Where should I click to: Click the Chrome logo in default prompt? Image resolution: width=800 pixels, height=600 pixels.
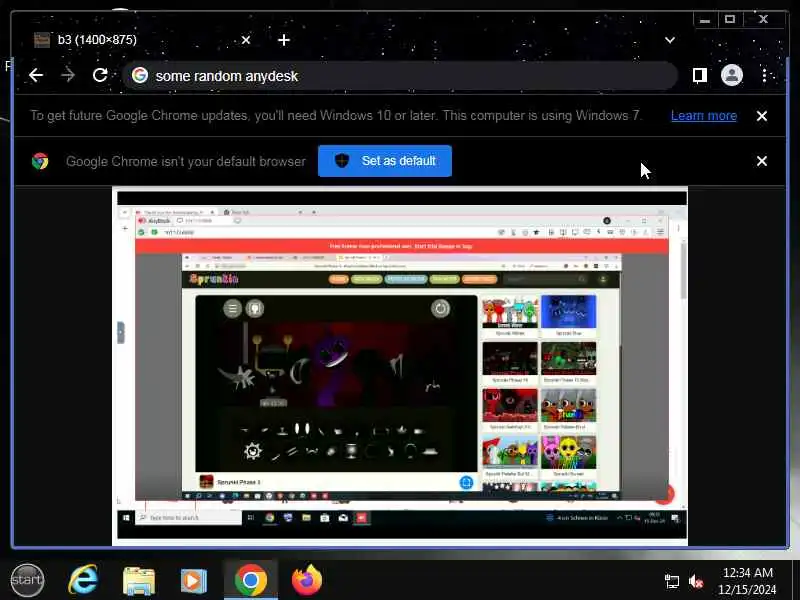[x=40, y=161]
